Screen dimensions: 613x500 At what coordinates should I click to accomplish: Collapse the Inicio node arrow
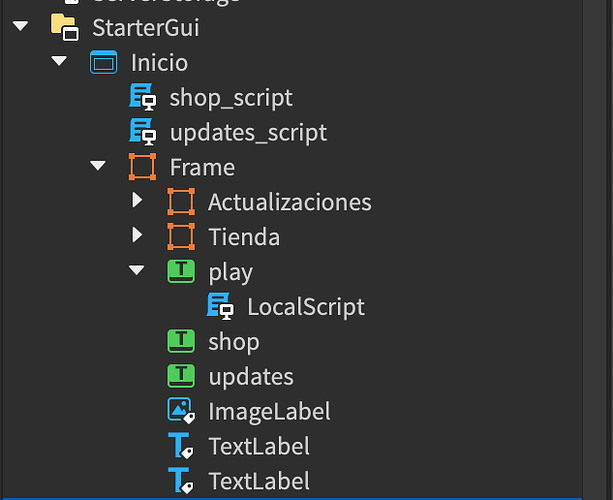(x=59, y=62)
